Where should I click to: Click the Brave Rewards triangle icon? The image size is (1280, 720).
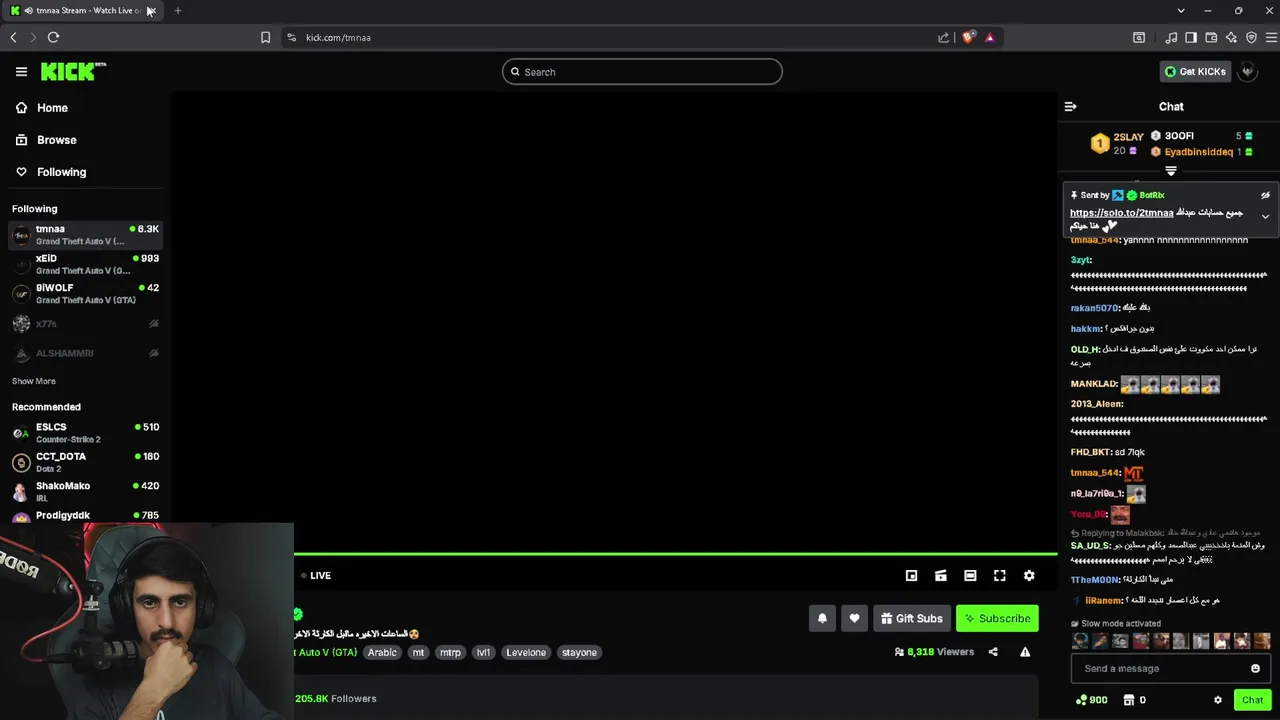pyautogui.click(x=990, y=37)
